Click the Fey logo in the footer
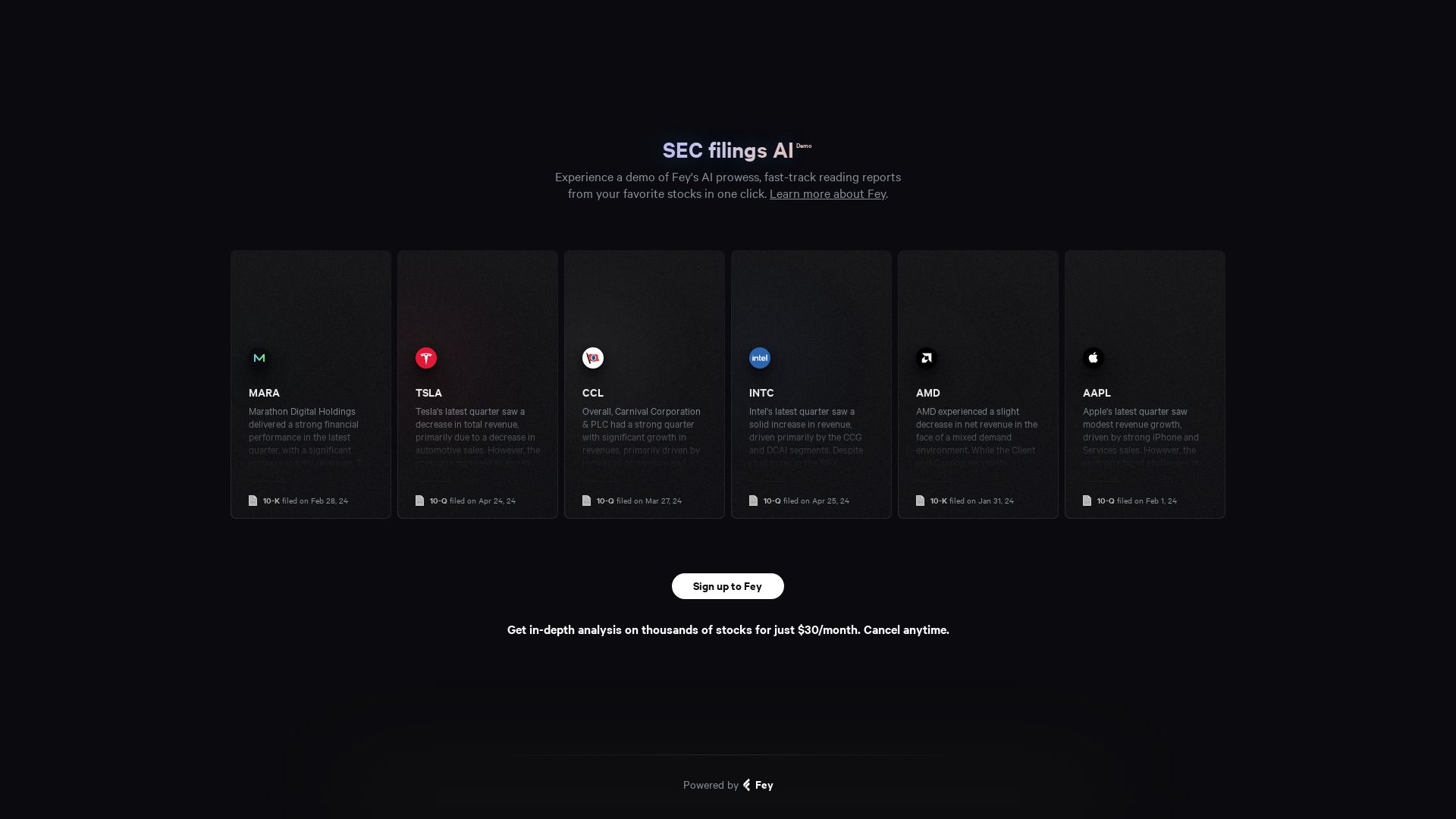 [x=758, y=785]
